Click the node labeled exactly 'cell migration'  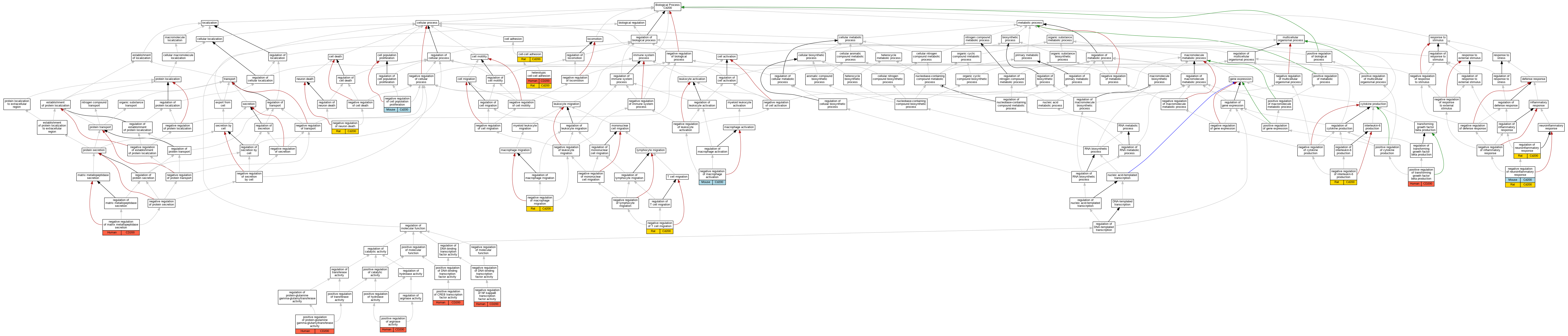466,79
